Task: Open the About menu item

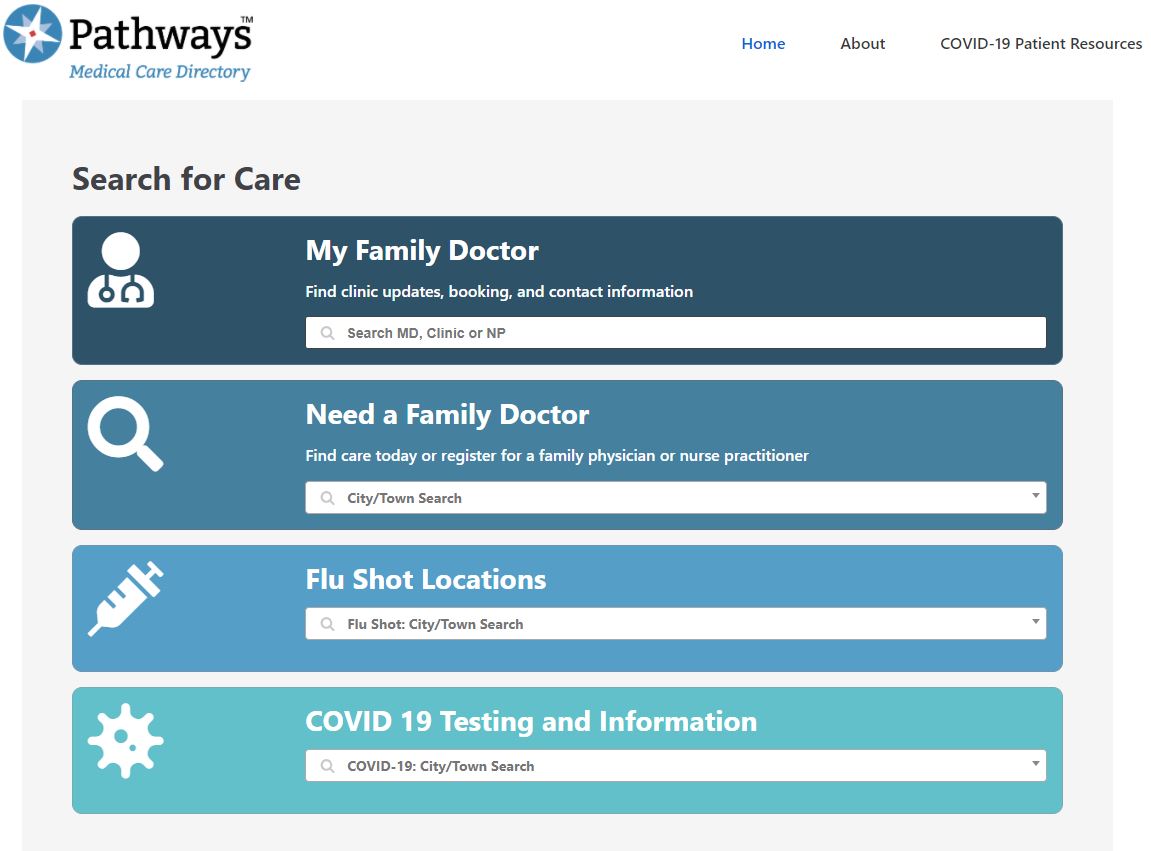Action: click(x=863, y=43)
